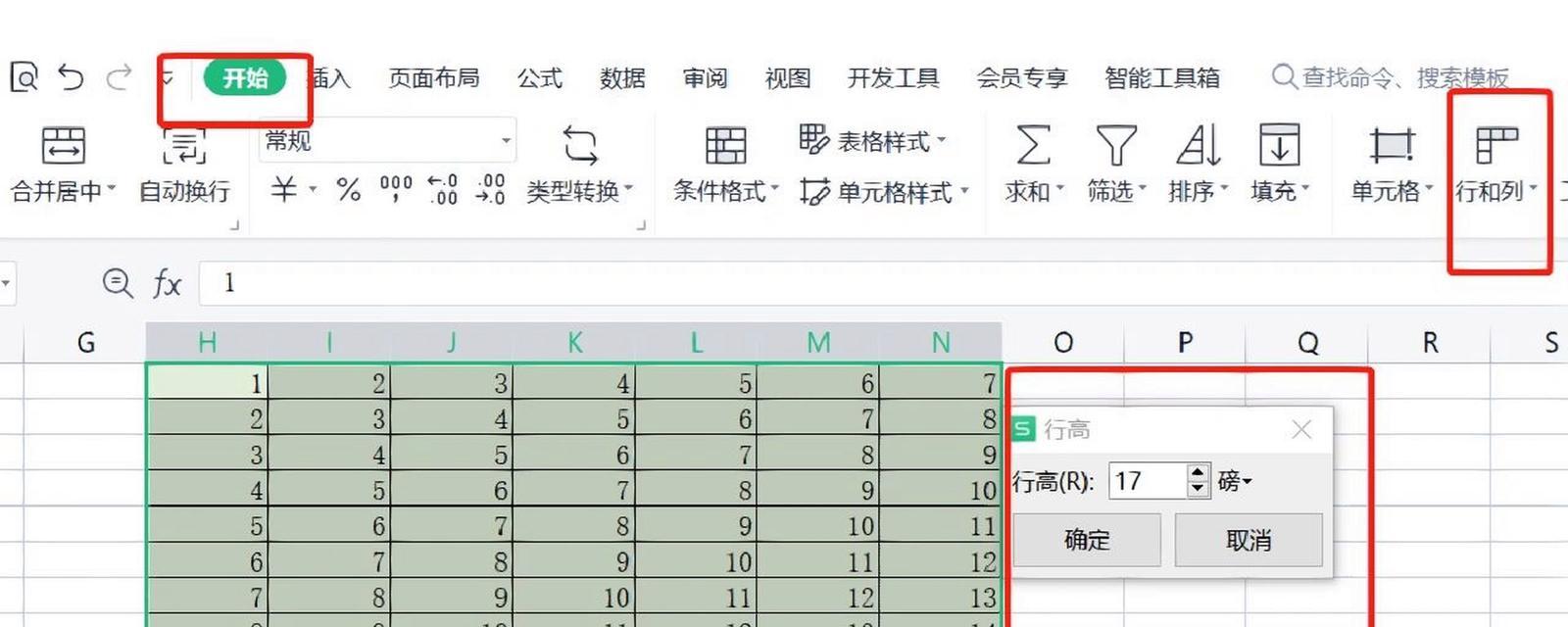Select column K header

click(574, 342)
